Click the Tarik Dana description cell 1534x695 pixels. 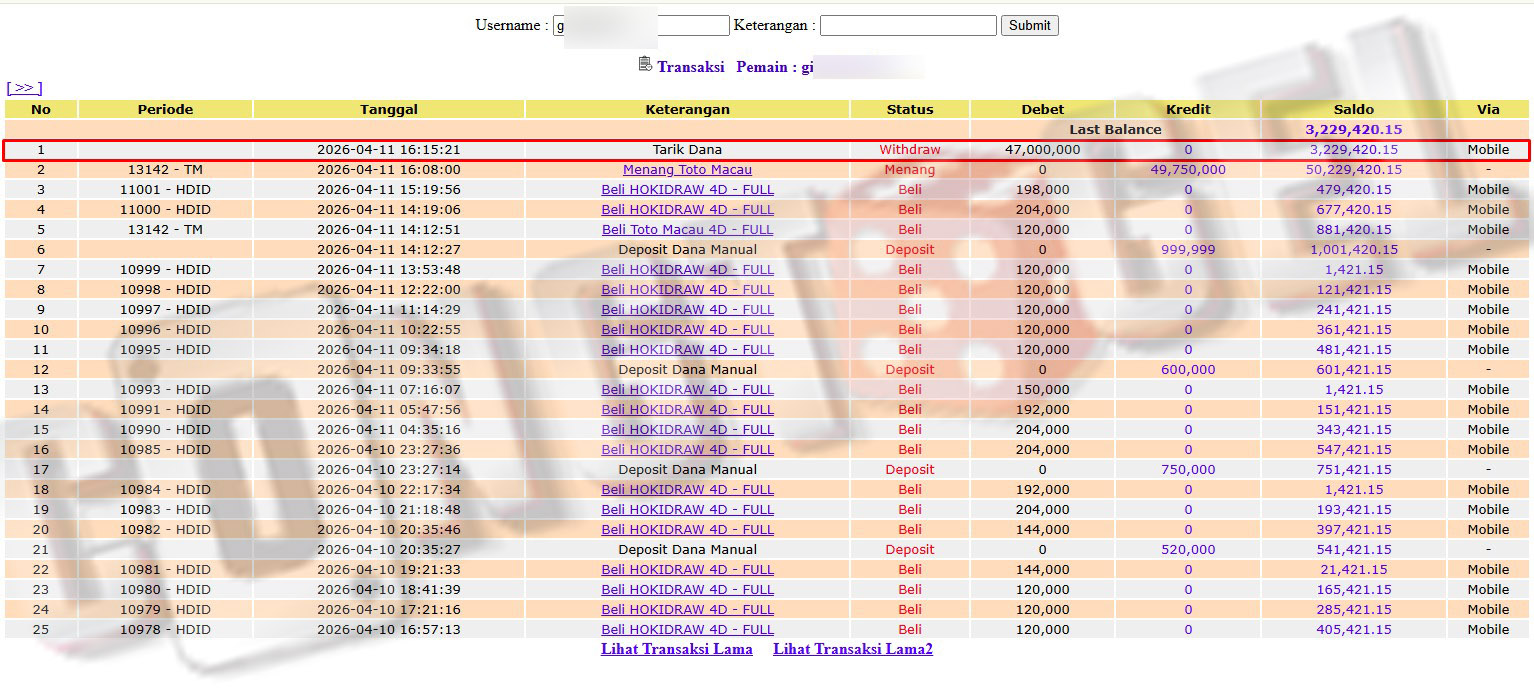point(687,150)
